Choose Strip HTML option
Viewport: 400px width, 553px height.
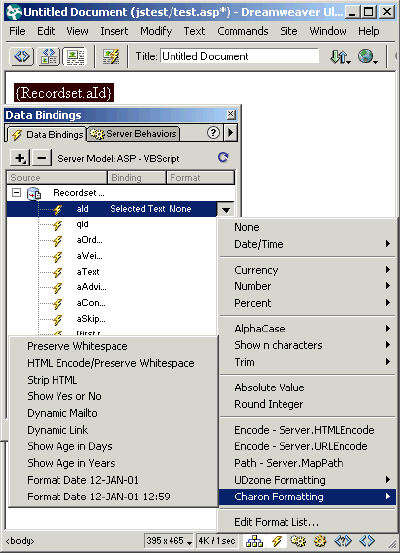[x=113, y=380]
